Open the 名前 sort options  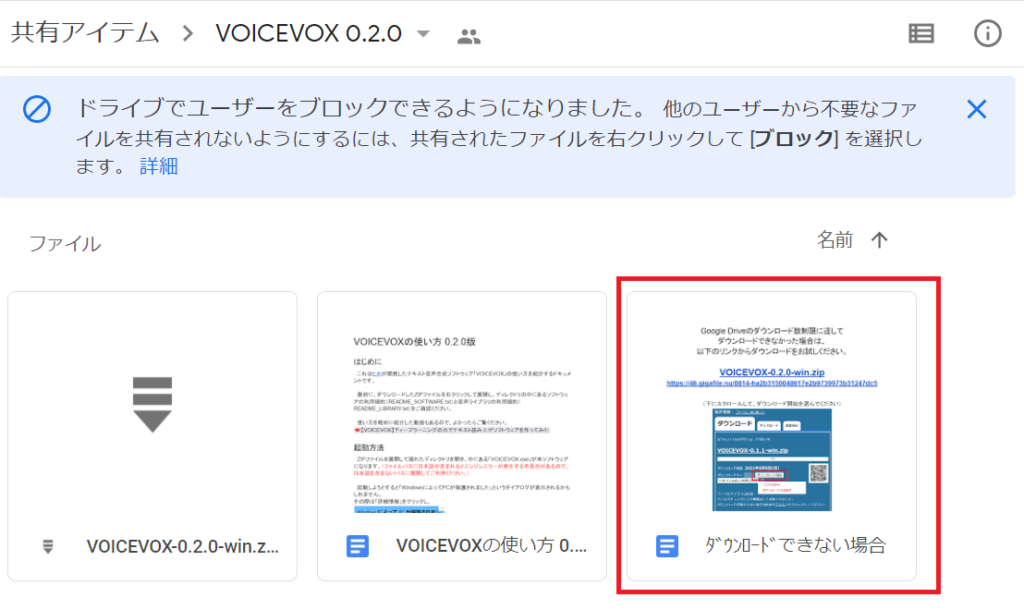tap(835, 240)
